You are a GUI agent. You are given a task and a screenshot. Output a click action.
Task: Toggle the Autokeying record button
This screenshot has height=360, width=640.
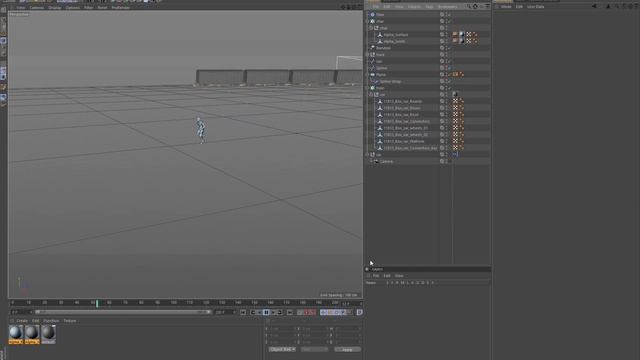[x=307, y=312]
